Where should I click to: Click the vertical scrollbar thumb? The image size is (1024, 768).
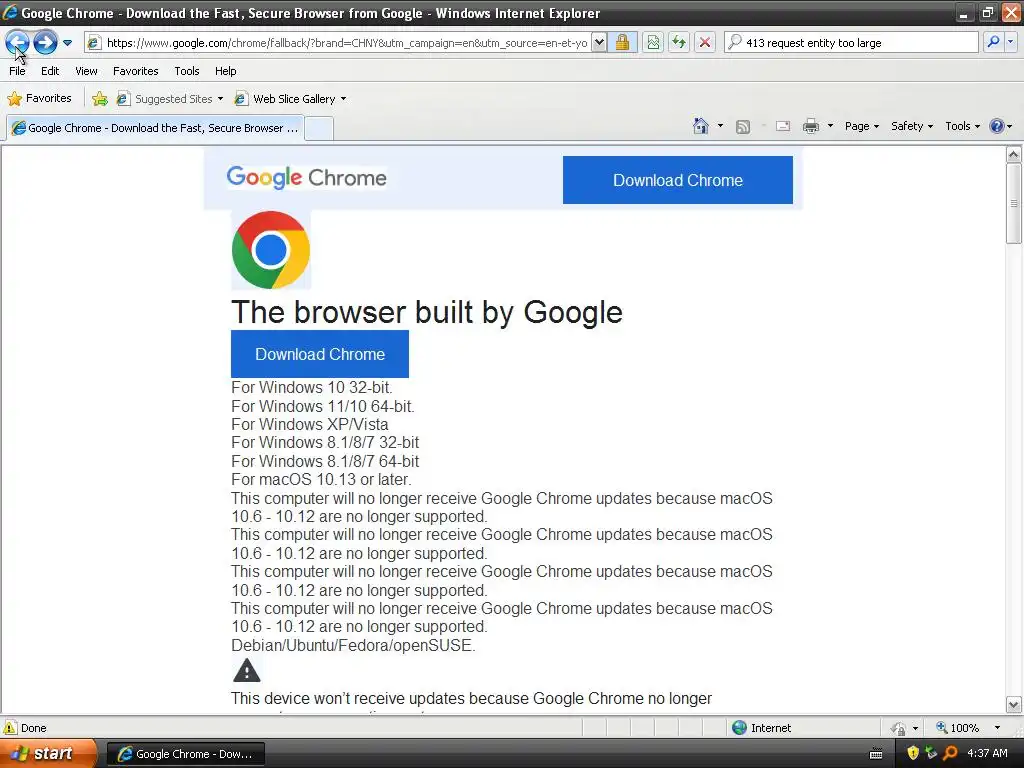coord(1014,203)
